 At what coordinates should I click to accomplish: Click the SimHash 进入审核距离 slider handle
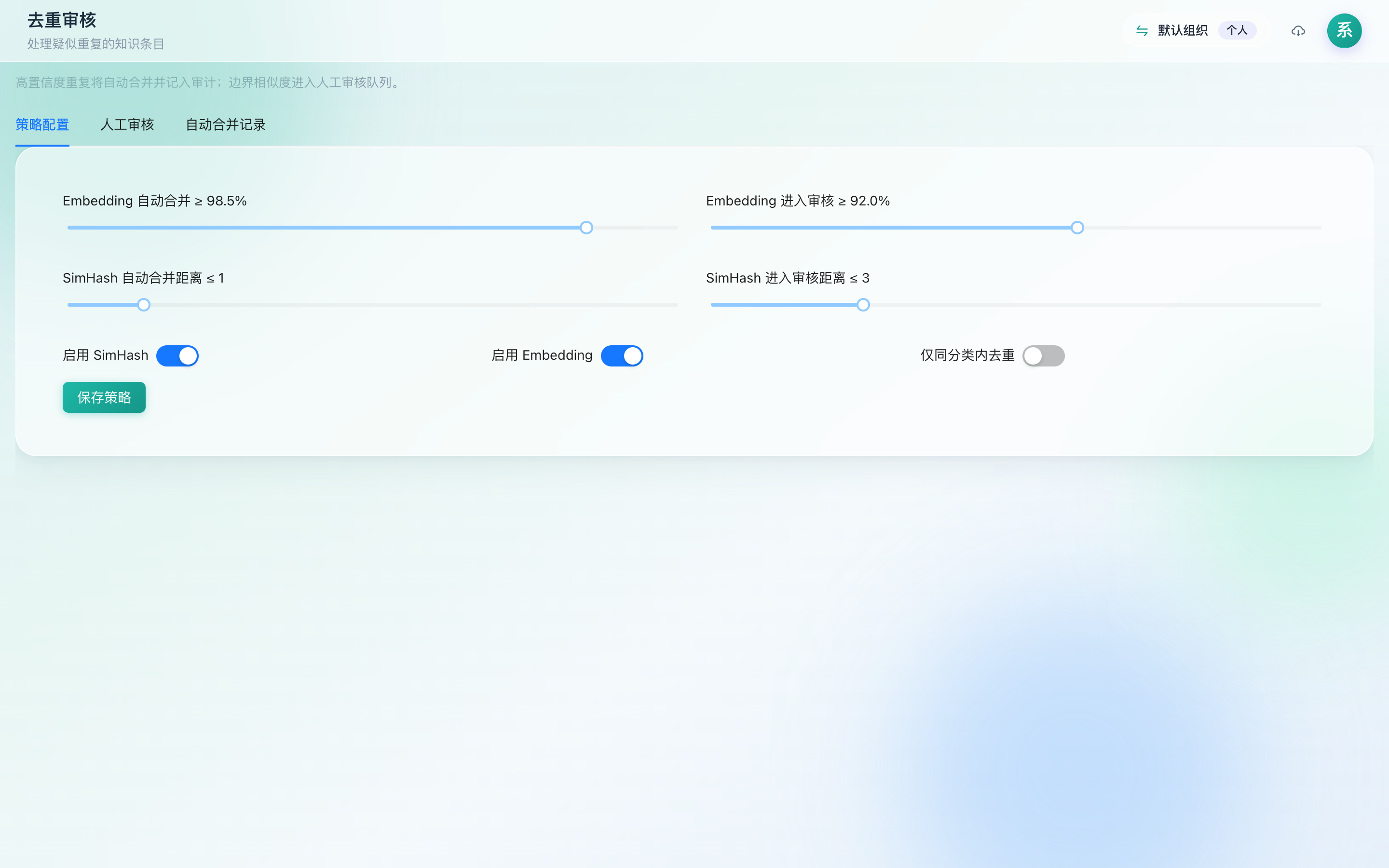863,305
